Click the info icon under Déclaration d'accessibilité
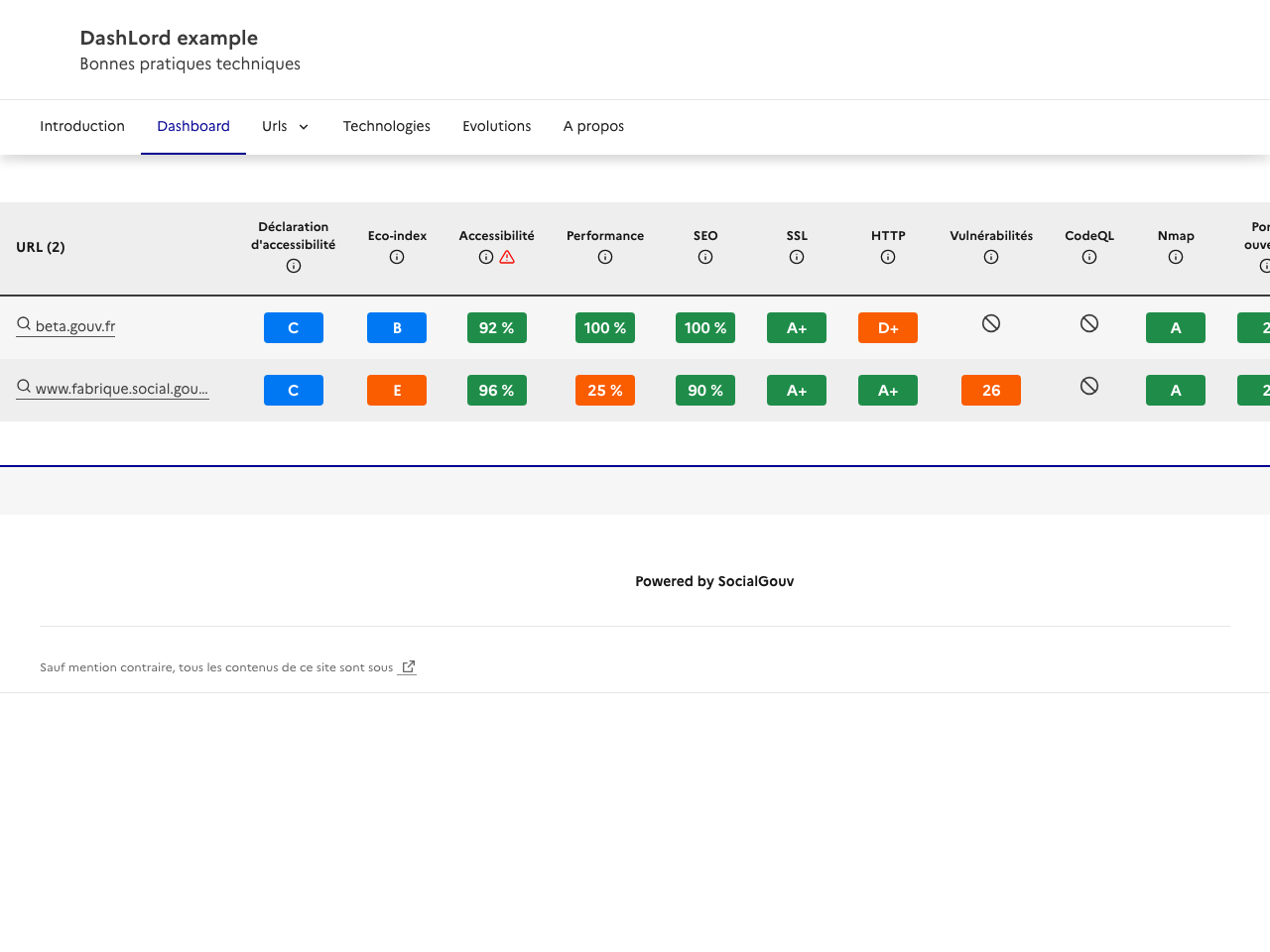Screen dimensions: 1270x952 (294, 266)
